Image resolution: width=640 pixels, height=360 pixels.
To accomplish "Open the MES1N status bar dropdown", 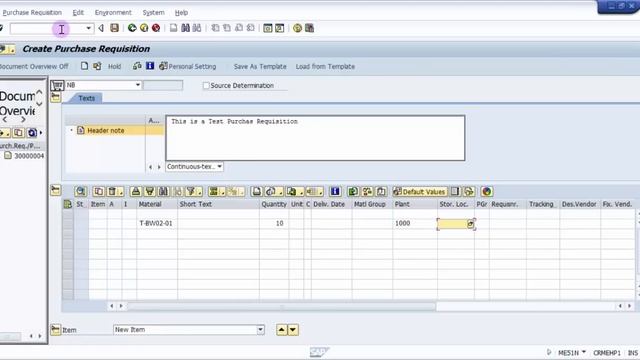I will (584, 352).
